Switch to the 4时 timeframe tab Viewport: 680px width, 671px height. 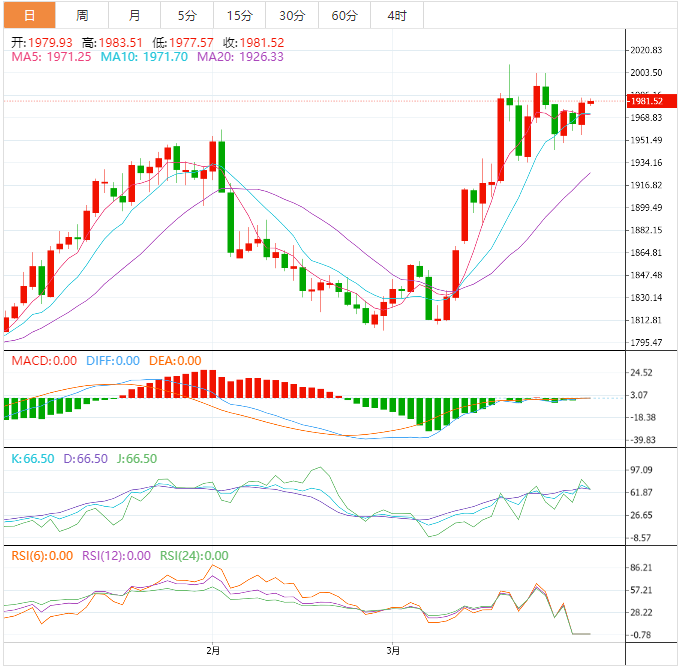(396, 15)
